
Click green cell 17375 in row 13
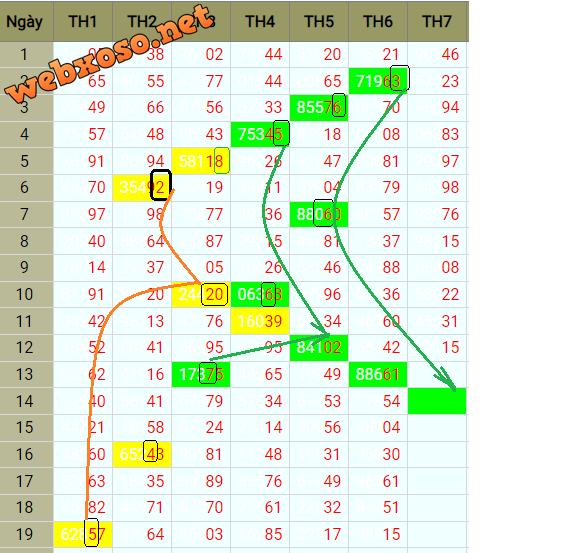(201, 375)
